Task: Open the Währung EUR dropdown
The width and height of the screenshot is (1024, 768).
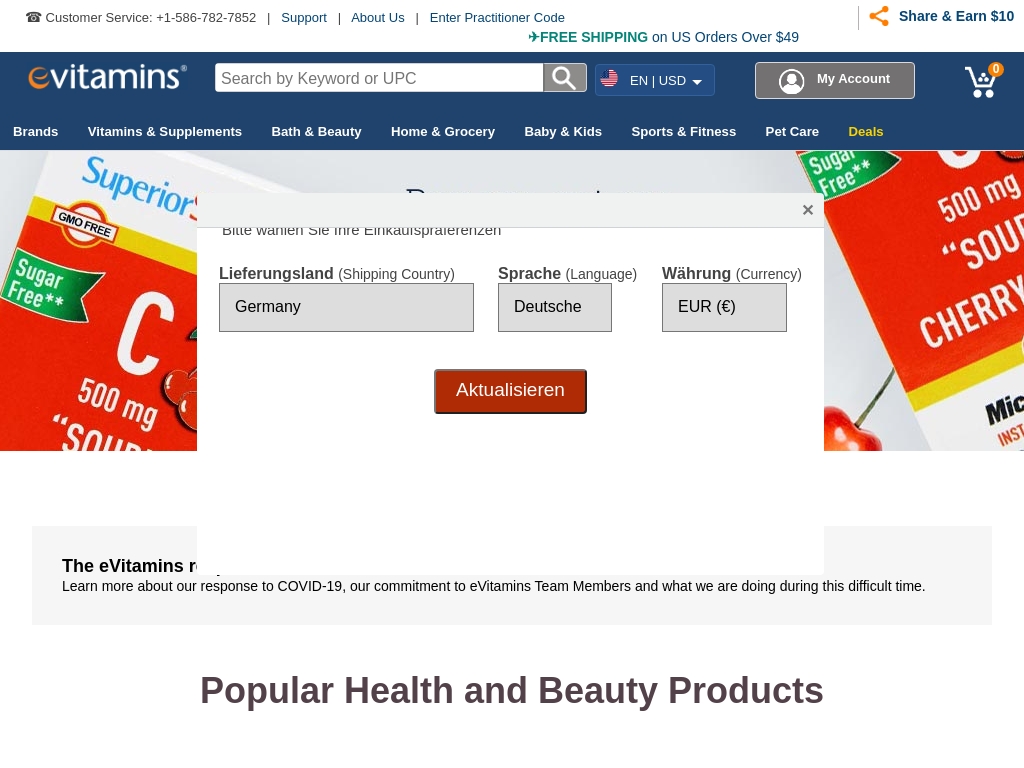Action: [724, 308]
